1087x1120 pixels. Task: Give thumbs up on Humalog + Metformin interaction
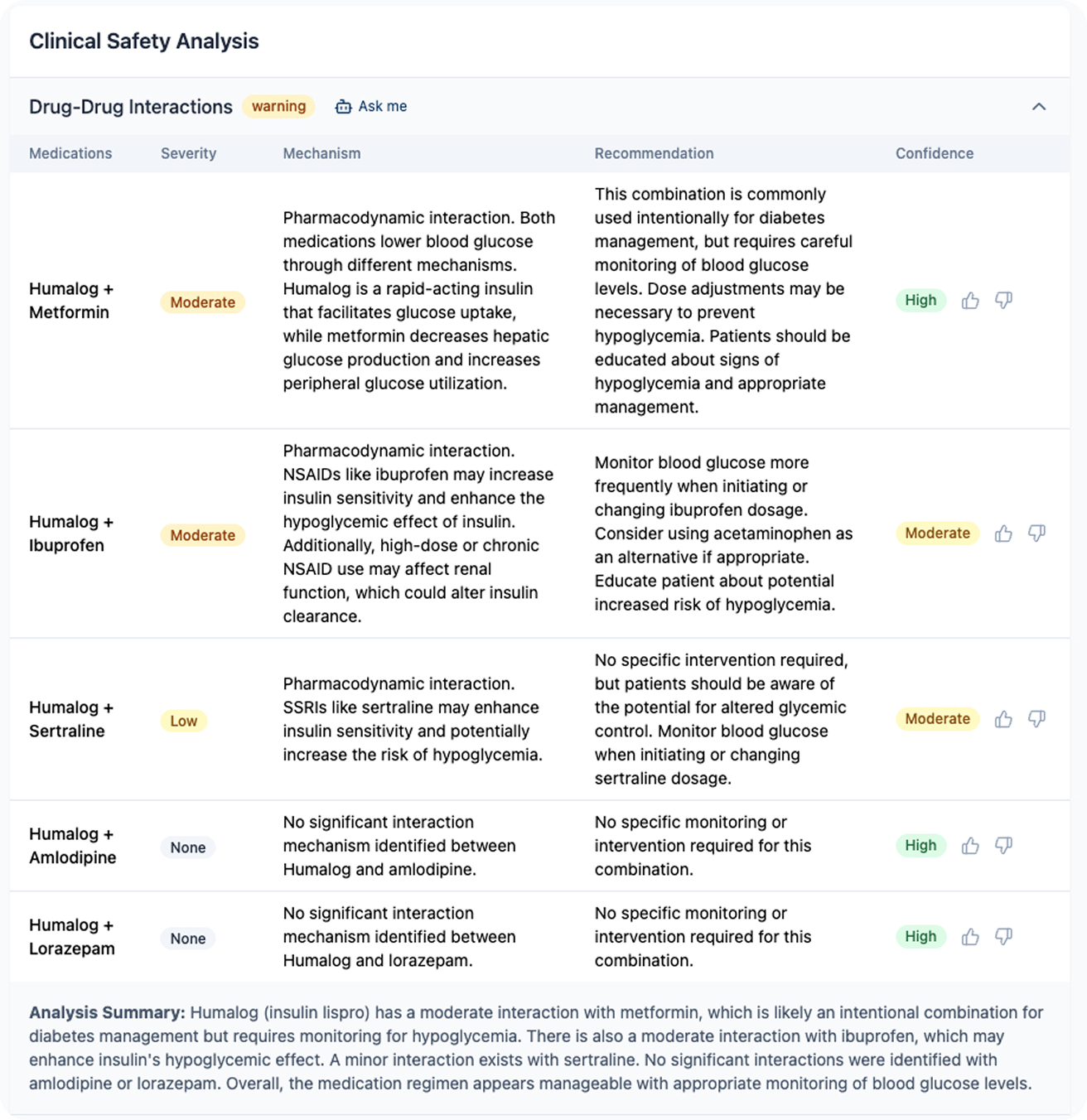(x=970, y=301)
